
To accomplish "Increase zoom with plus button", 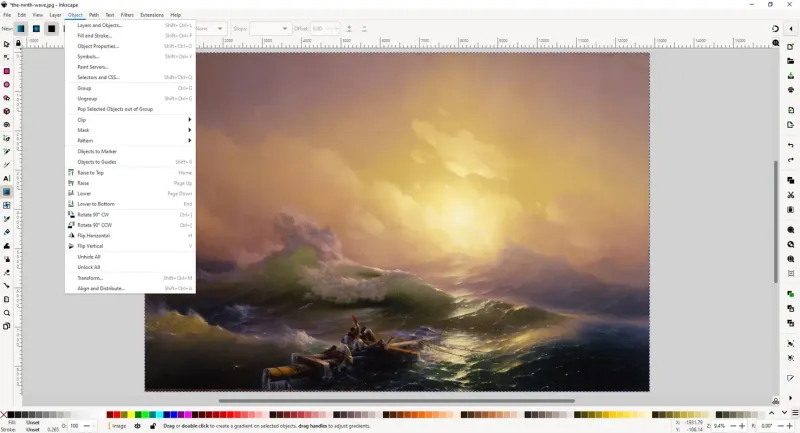I will [x=742, y=426].
